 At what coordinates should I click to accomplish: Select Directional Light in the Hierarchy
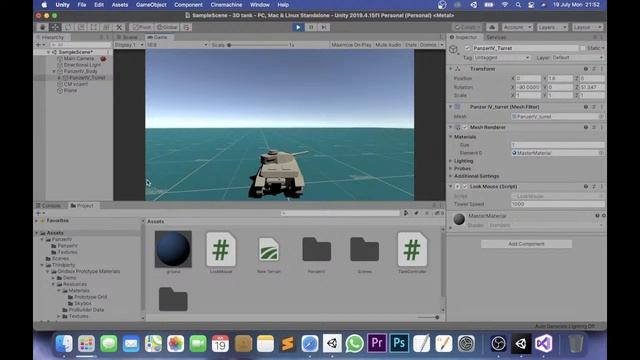[x=82, y=65]
